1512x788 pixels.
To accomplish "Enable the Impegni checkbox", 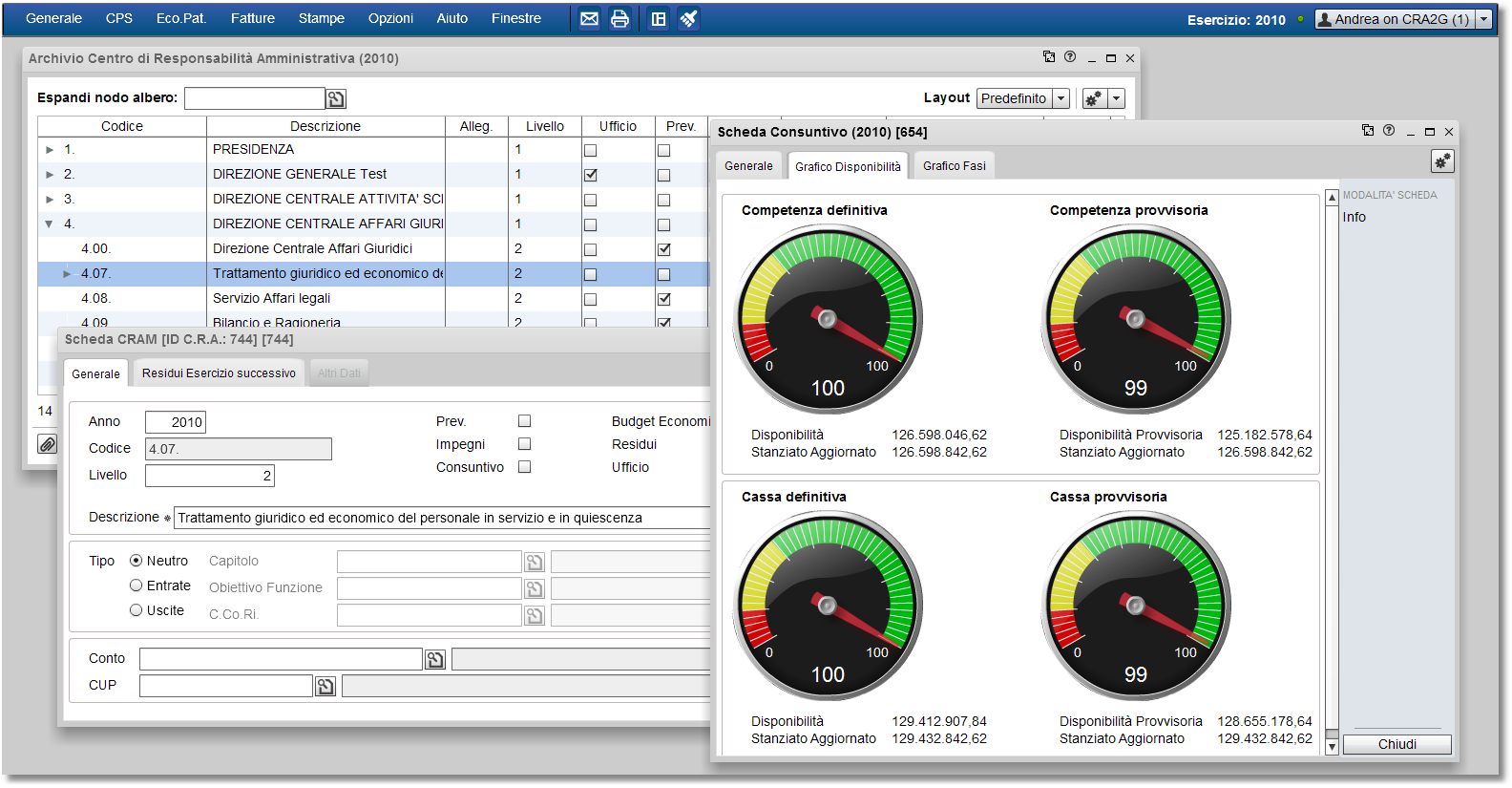I will point(524,444).
